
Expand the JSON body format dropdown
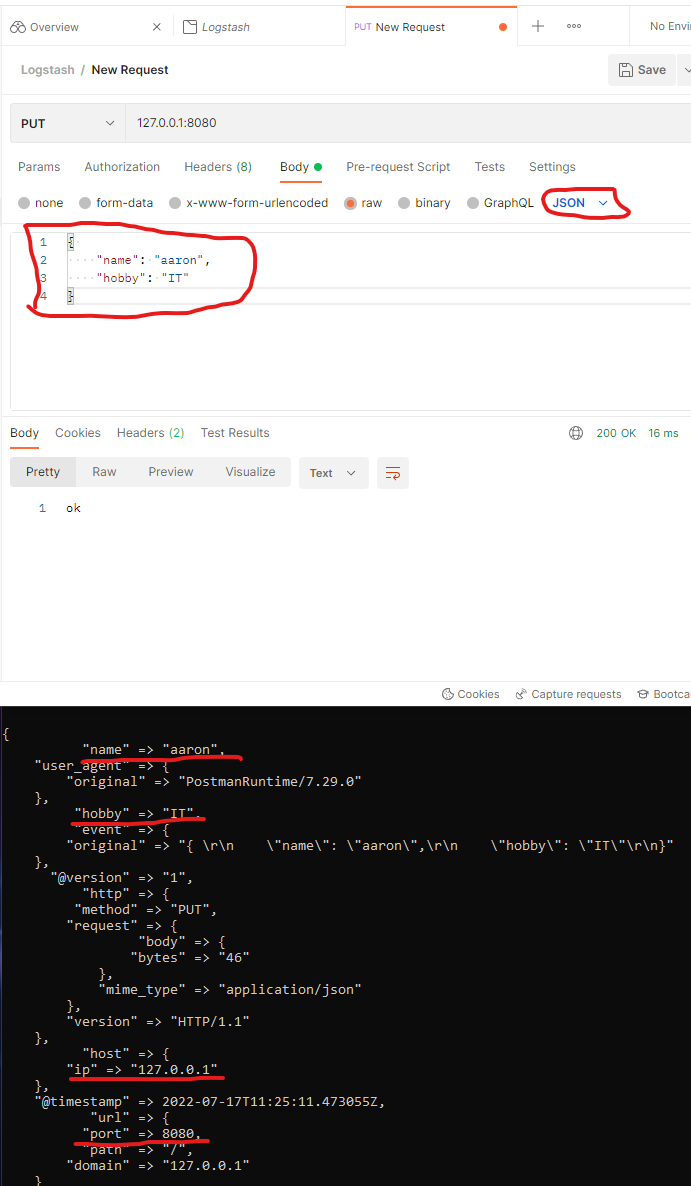tap(581, 203)
